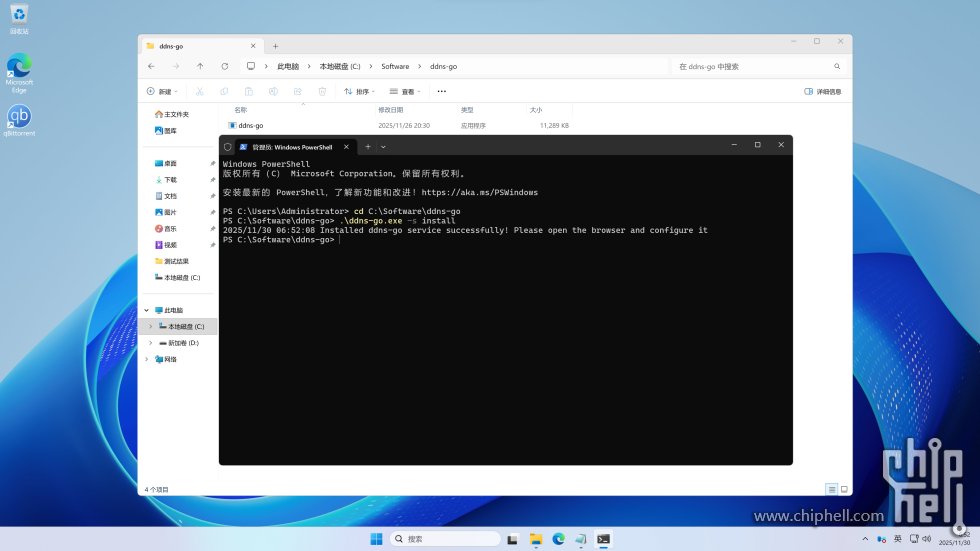Open qBittorrent from the desktop
Screen dimensions: 980x551
(19, 118)
